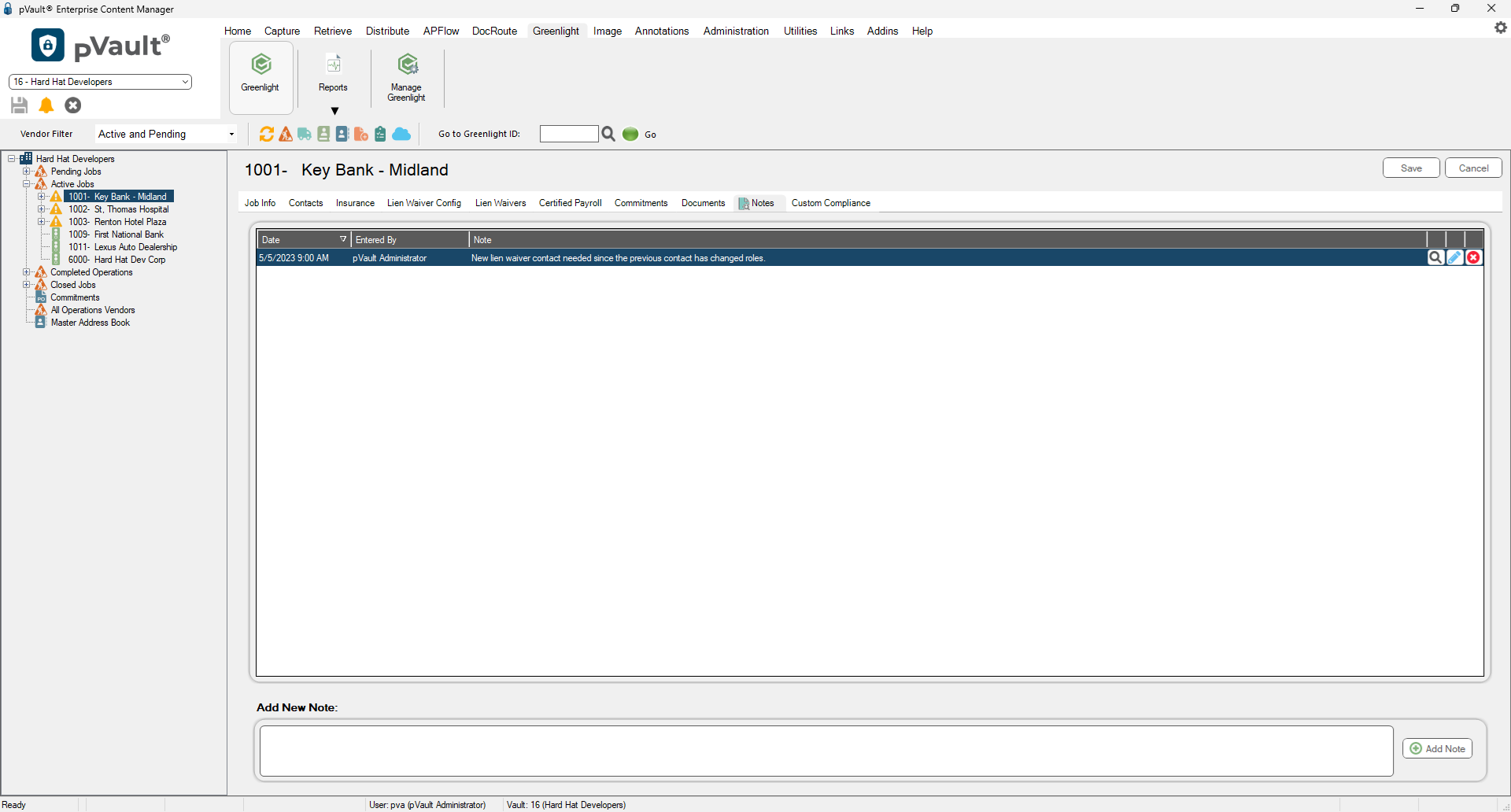Open the 16 - Hard Hat Developers vault dropdown
Image resolution: width=1511 pixels, height=812 pixels.
100,82
